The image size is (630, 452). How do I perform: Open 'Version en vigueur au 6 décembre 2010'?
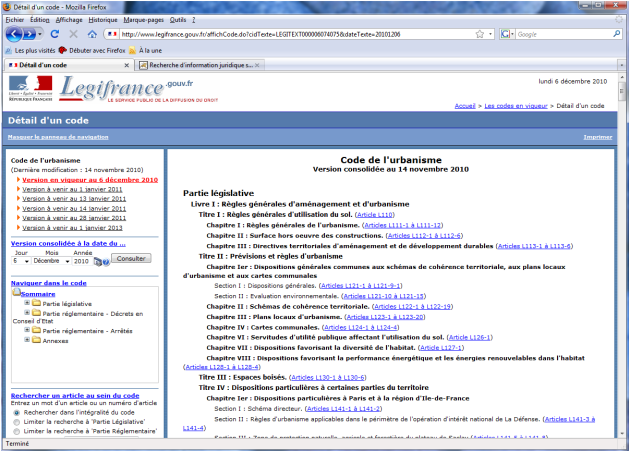[x=90, y=180]
